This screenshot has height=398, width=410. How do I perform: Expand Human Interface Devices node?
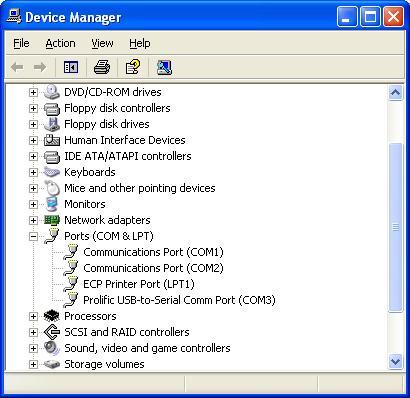33,140
